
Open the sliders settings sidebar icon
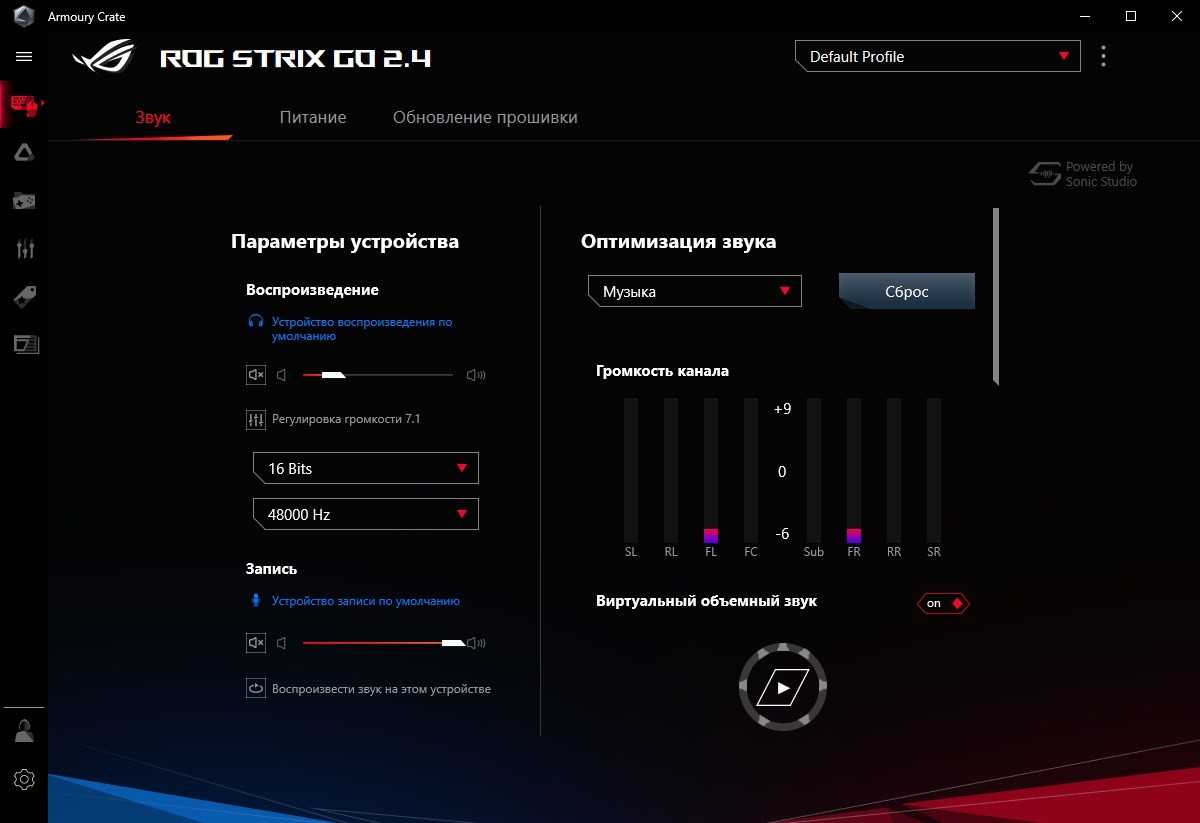[x=25, y=249]
